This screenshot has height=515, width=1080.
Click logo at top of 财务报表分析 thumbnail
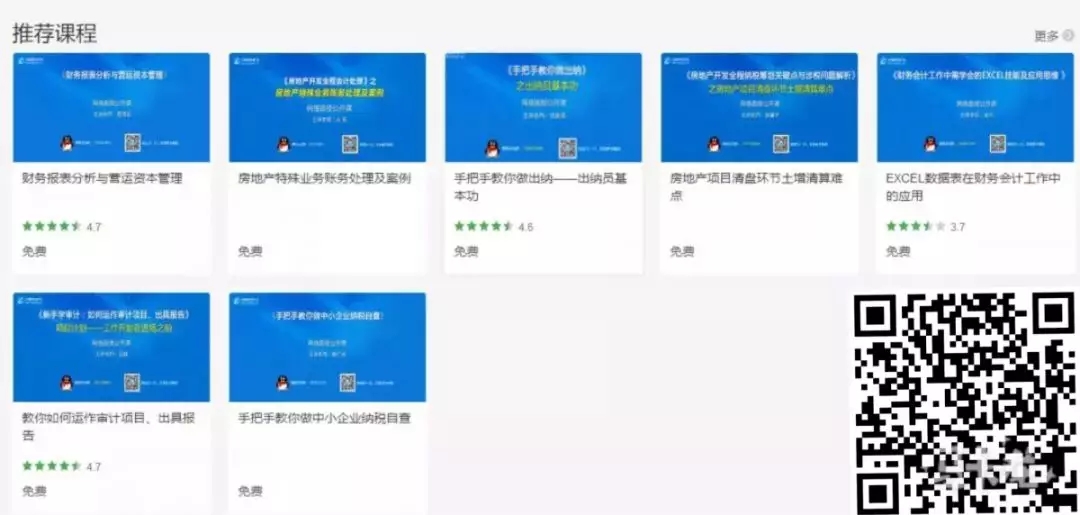(32, 61)
